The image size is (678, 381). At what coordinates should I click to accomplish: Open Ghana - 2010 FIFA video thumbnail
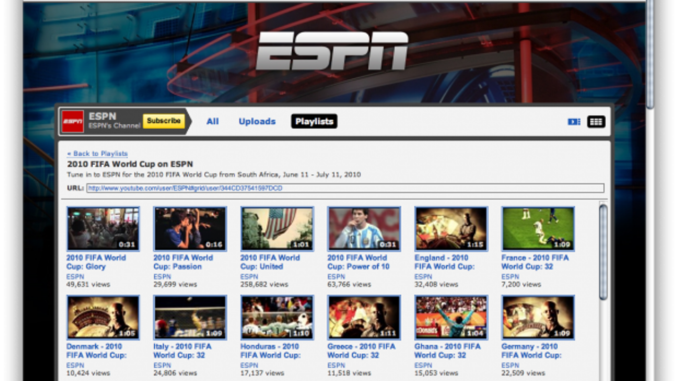tap(451, 317)
